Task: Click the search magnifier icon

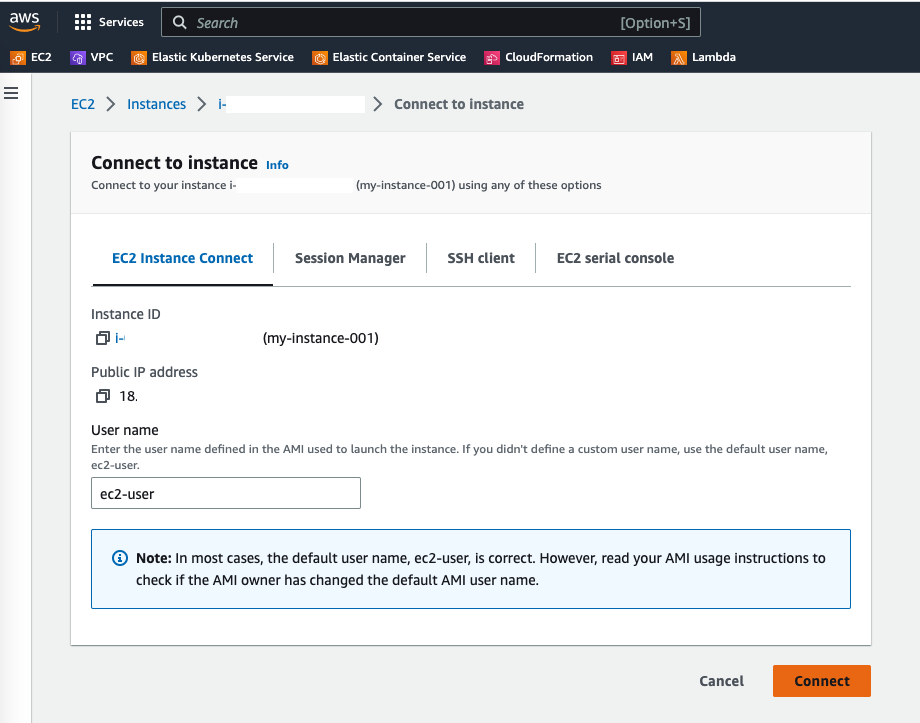Action: (x=180, y=22)
